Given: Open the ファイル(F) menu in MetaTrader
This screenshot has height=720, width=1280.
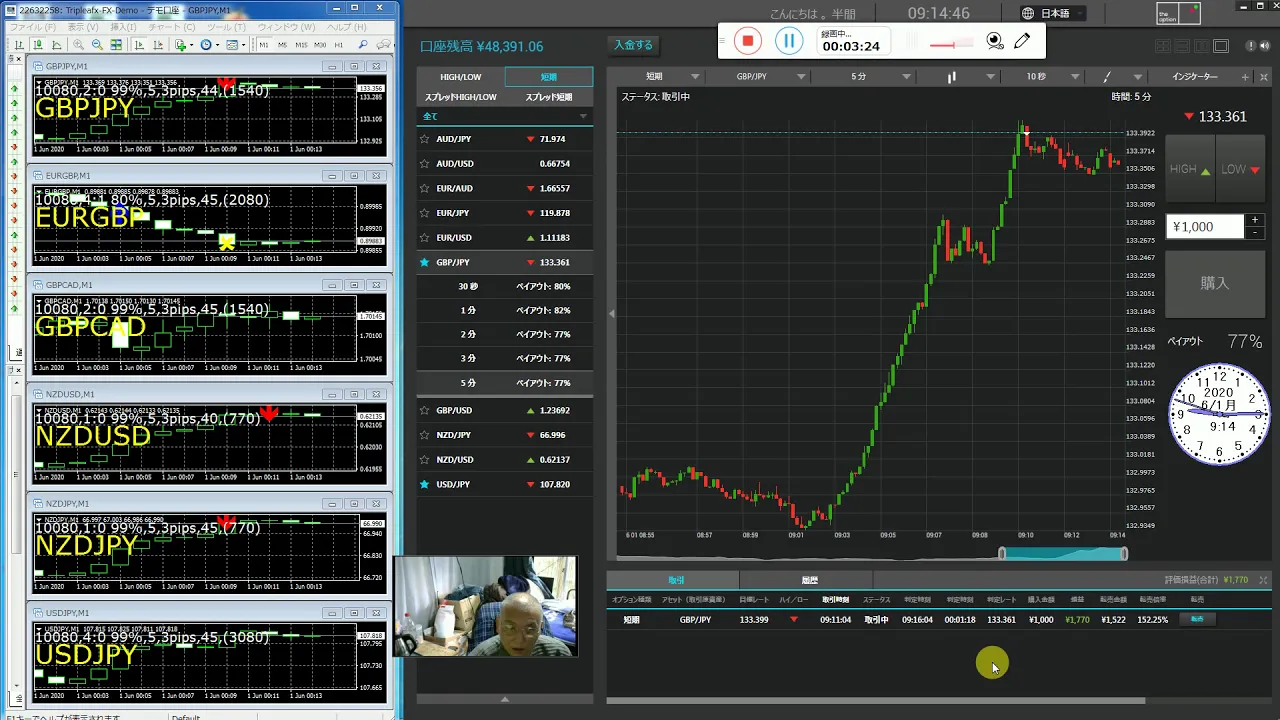Looking at the screenshot, I should [x=33, y=27].
